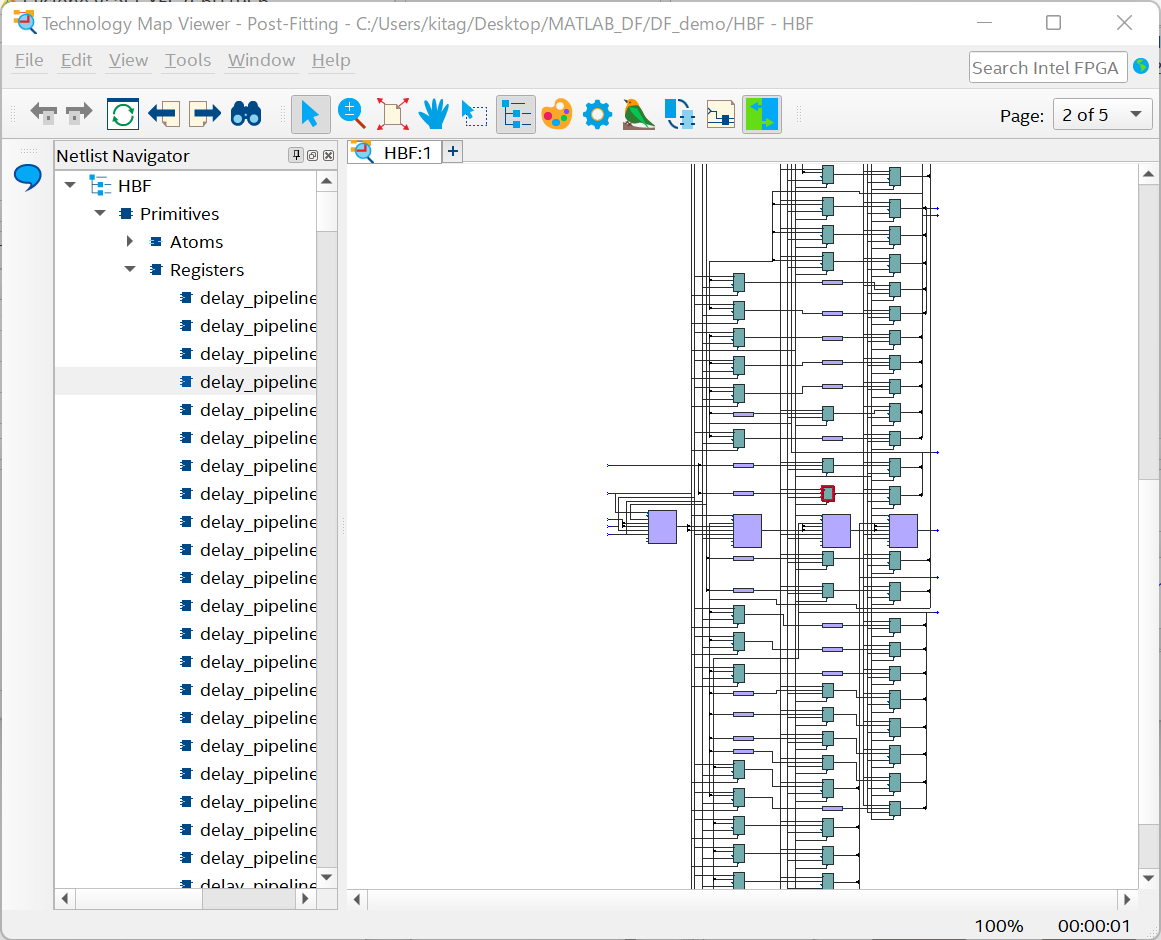The image size is (1161, 940).
Task: Toggle the Netlist Navigator panel icon
Action: point(515,114)
